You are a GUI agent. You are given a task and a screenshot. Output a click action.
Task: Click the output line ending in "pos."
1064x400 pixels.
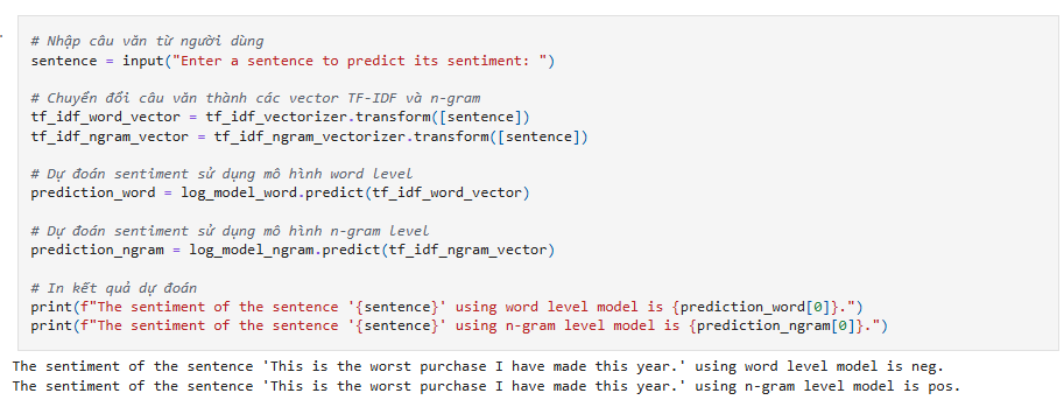click(x=485, y=386)
